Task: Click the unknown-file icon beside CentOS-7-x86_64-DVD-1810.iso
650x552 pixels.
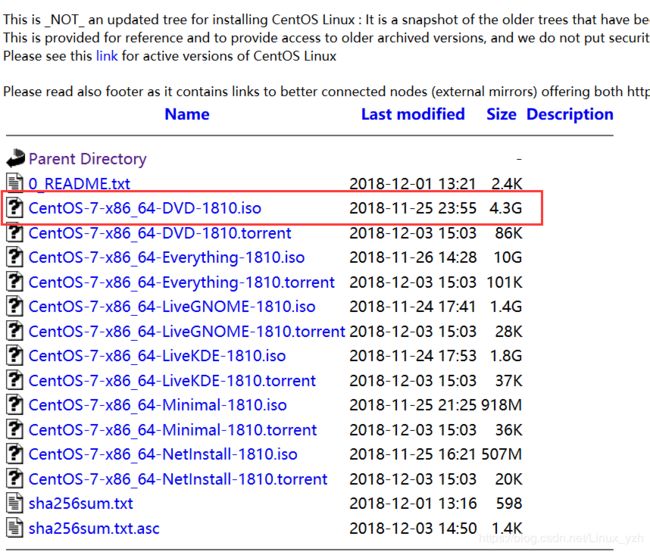Action: (15, 208)
